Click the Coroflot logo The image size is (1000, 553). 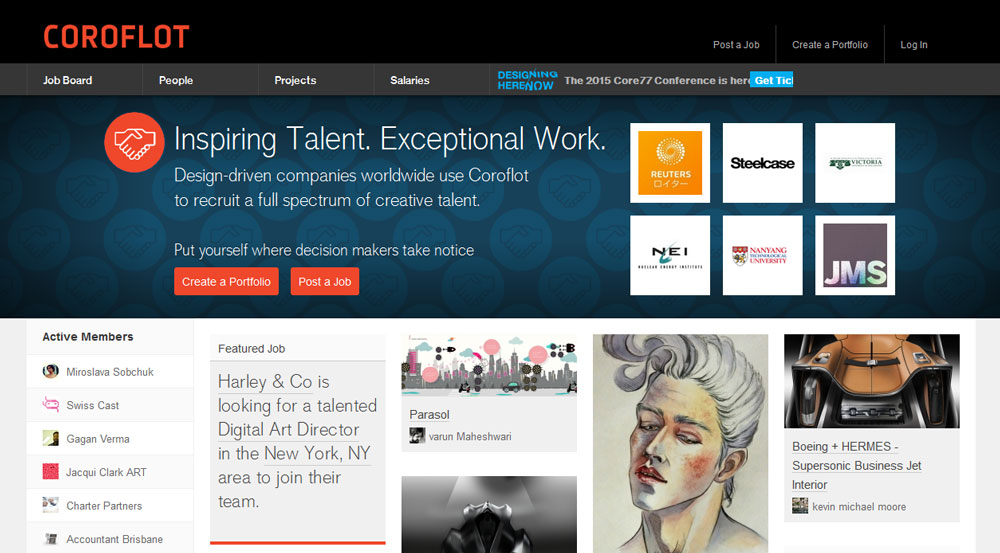116,37
